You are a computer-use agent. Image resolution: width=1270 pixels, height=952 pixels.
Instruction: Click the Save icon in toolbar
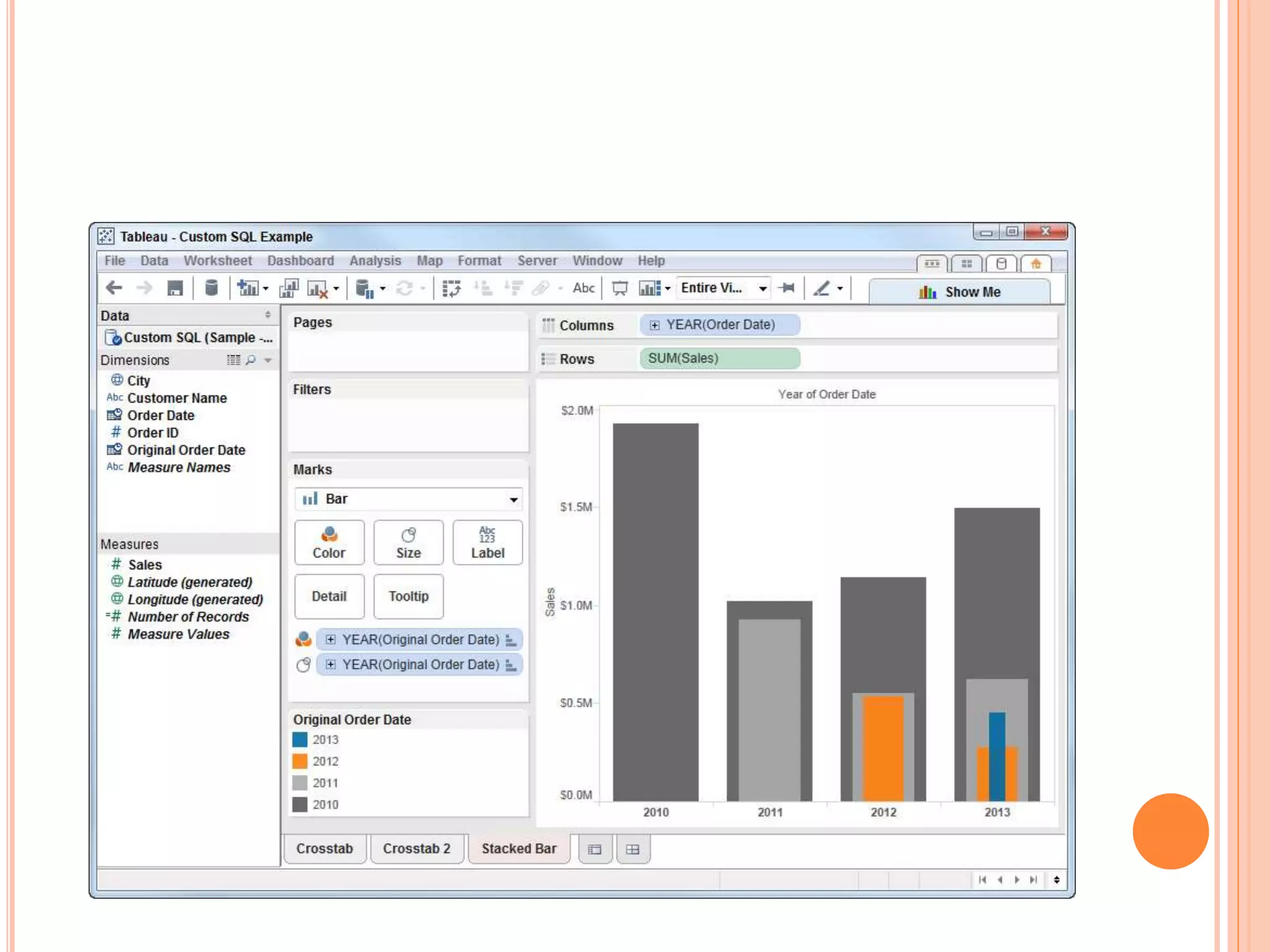[x=175, y=288]
